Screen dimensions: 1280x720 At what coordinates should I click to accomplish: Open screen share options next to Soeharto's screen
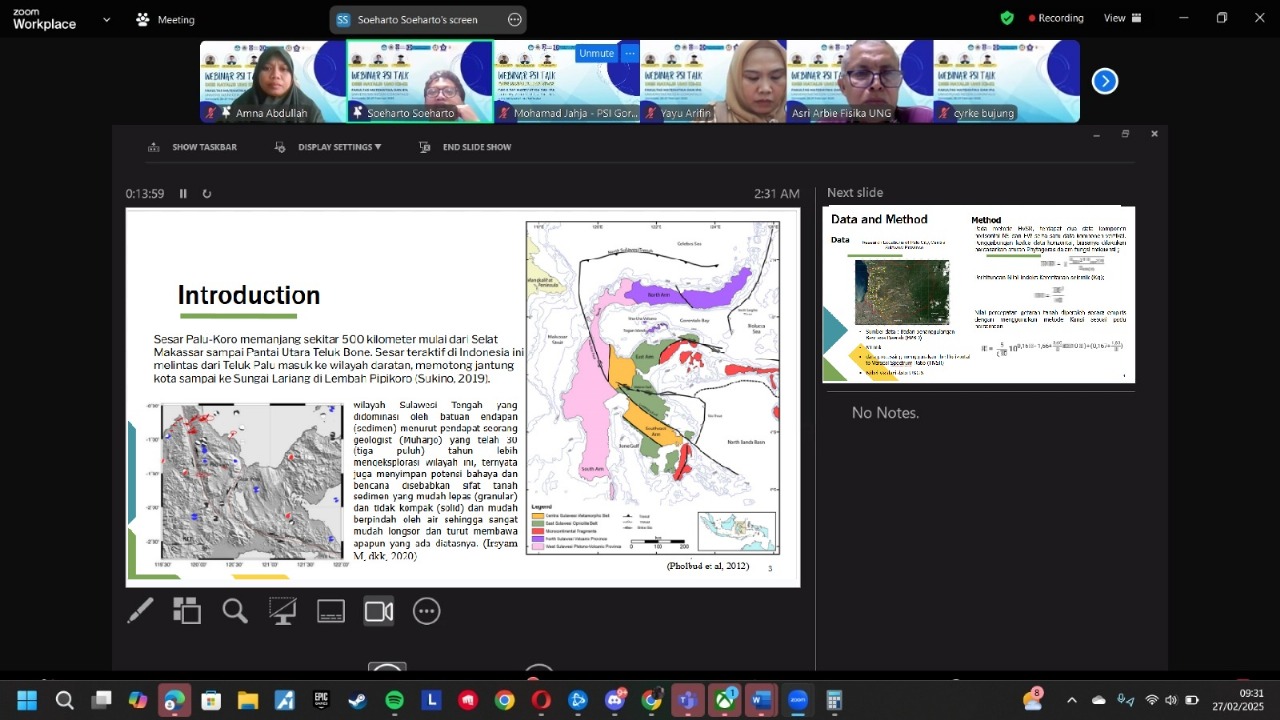click(x=515, y=19)
